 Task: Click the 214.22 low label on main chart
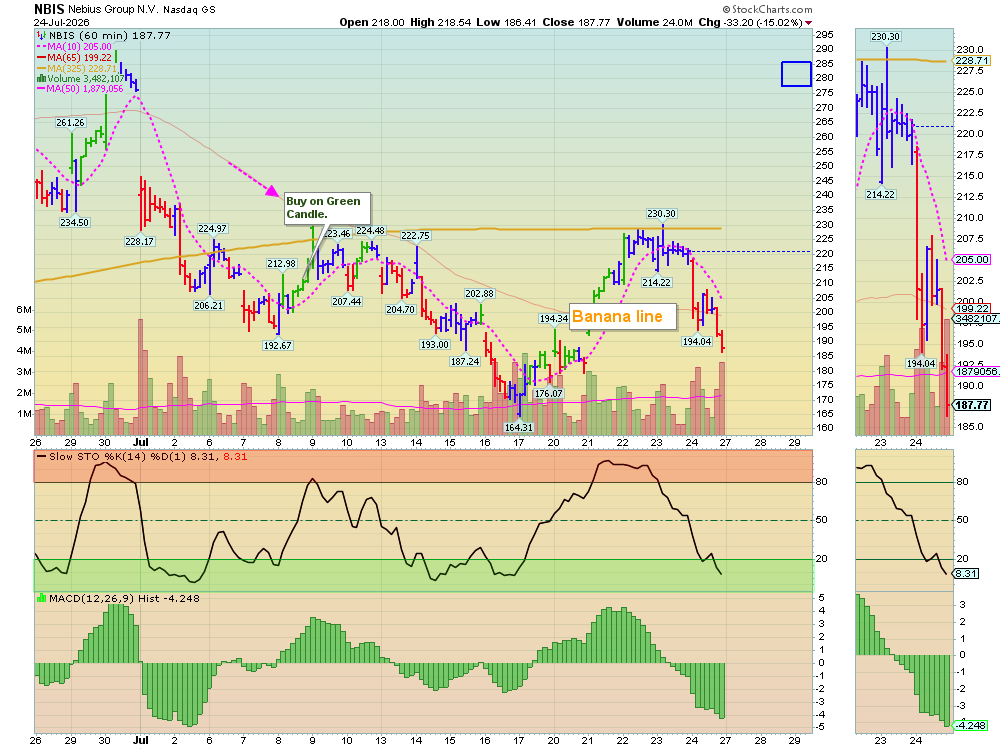coord(656,283)
